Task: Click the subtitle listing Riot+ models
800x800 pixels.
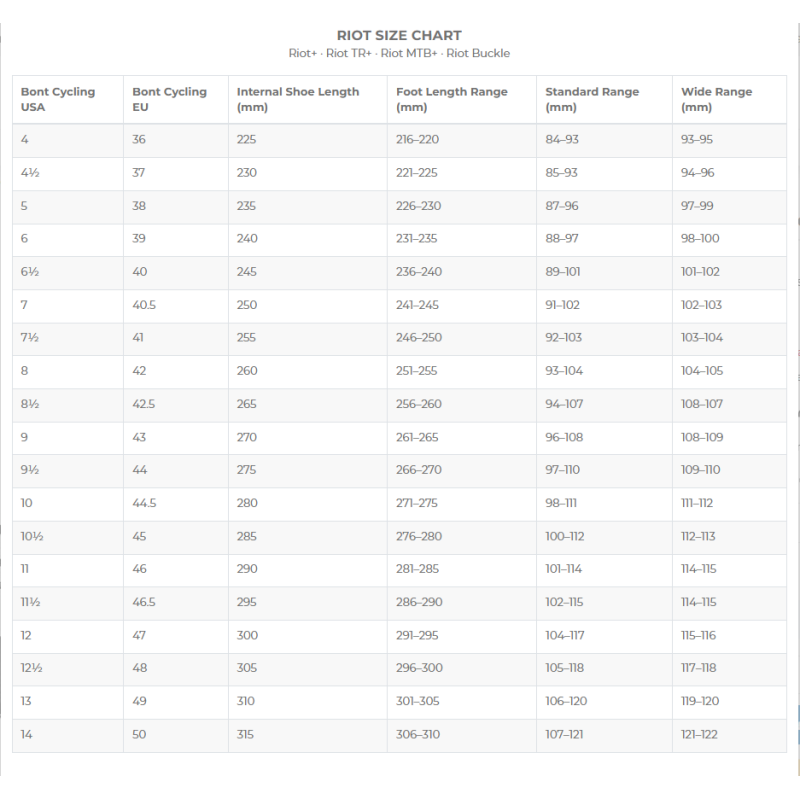Action: tap(399, 53)
